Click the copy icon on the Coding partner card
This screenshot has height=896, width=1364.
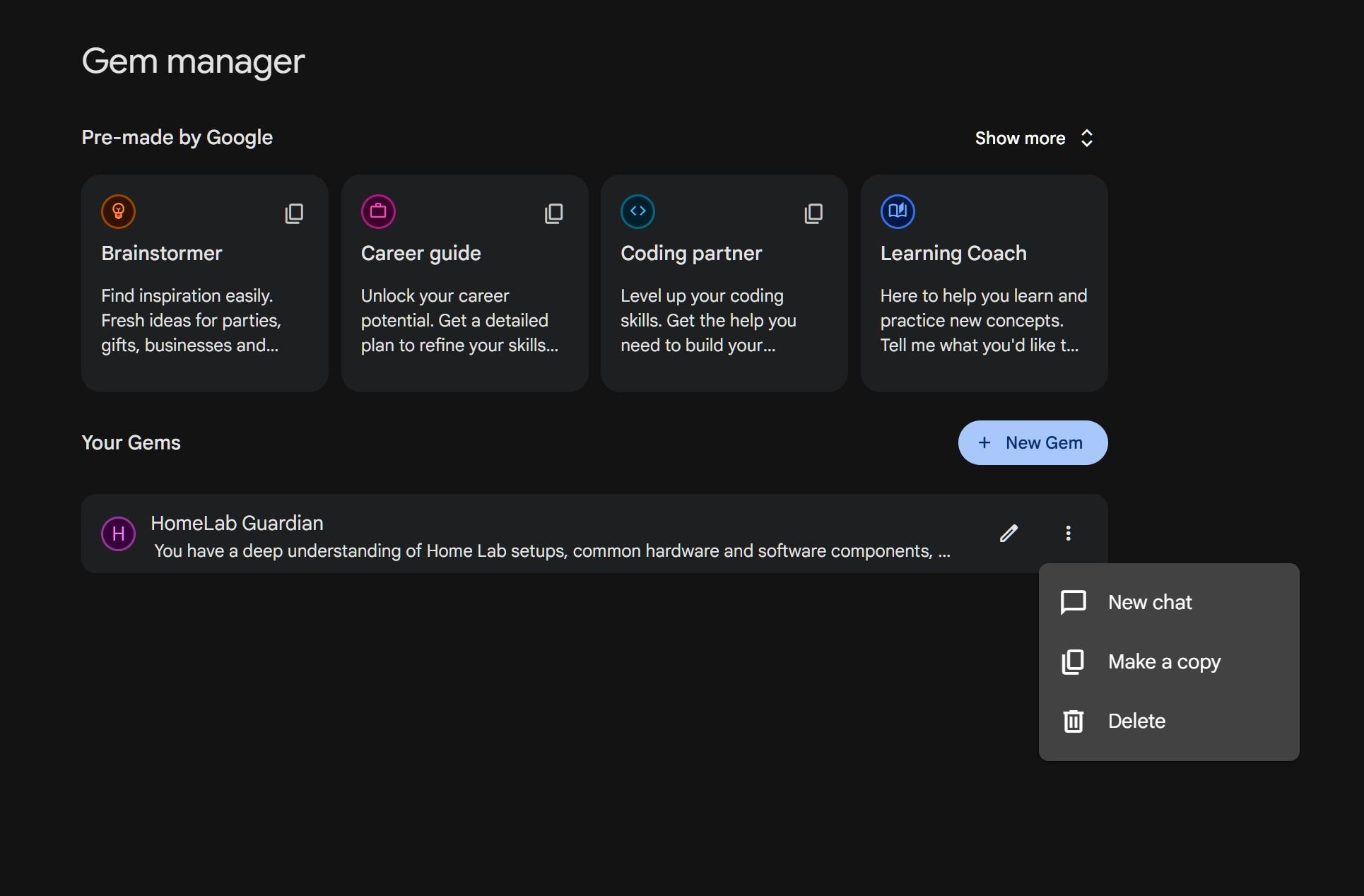click(x=814, y=213)
